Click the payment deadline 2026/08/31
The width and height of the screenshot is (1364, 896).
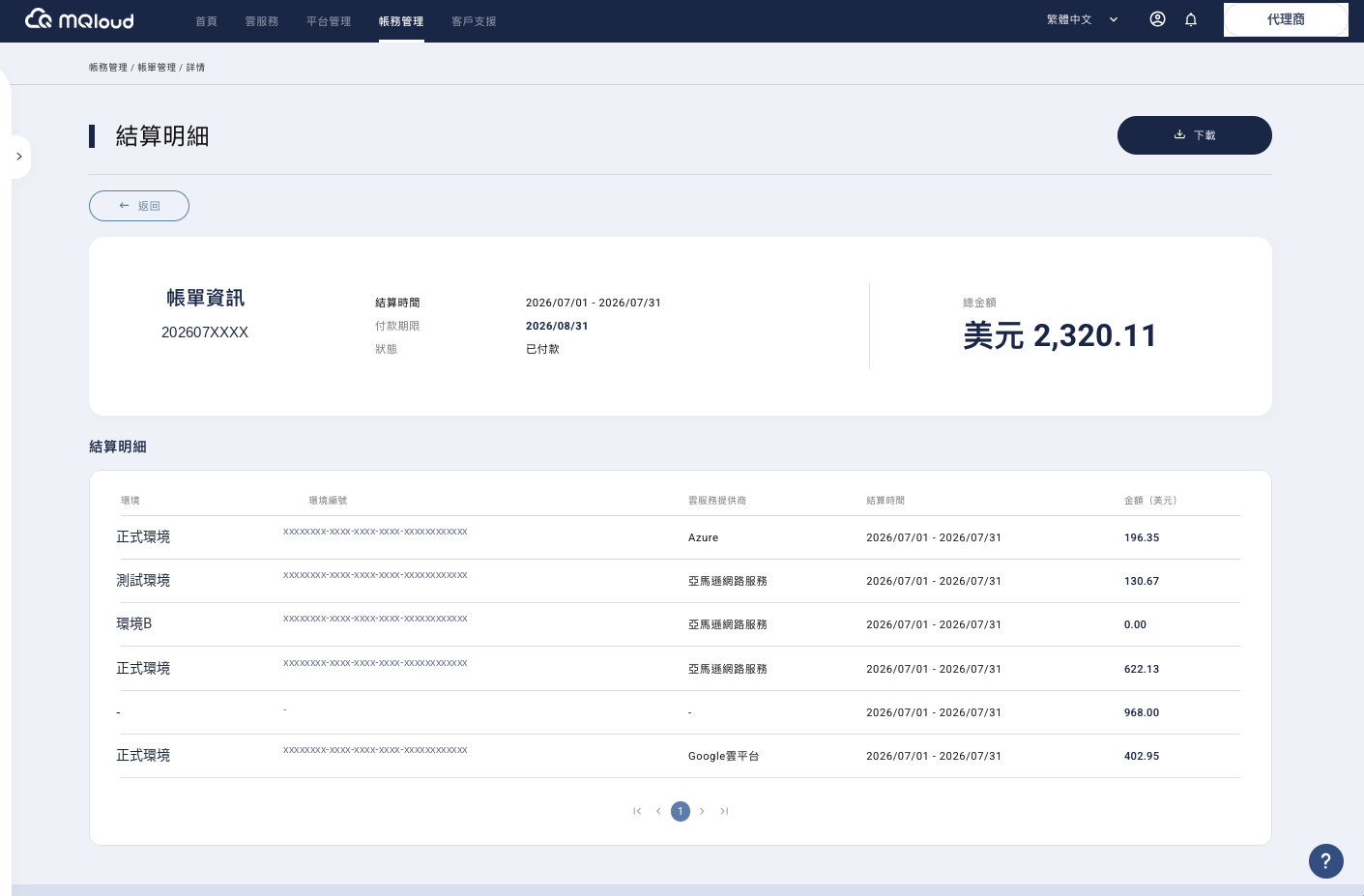[557, 327]
